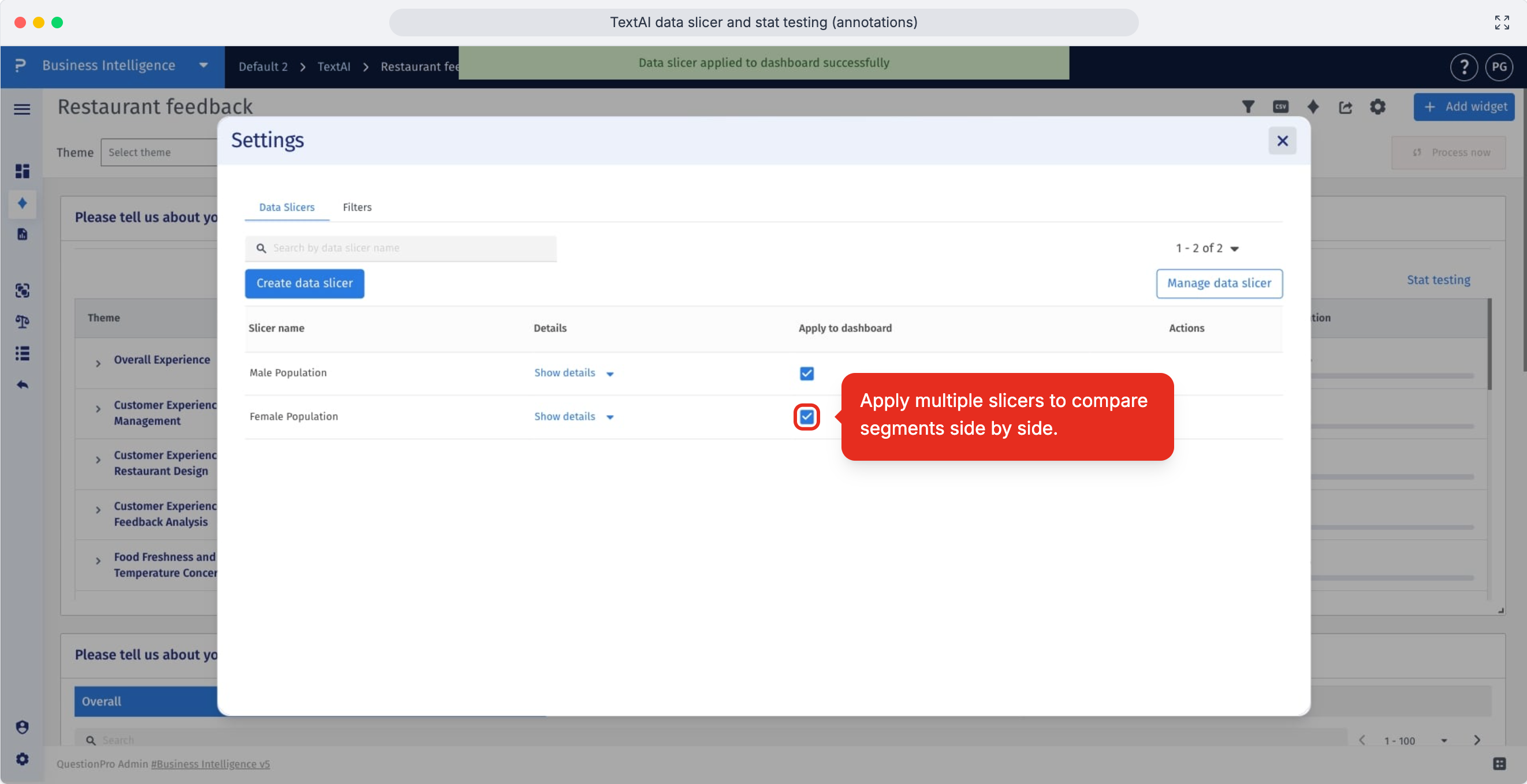
Task: Click the filter funnel icon in toolbar
Action: pos(1249,107)
